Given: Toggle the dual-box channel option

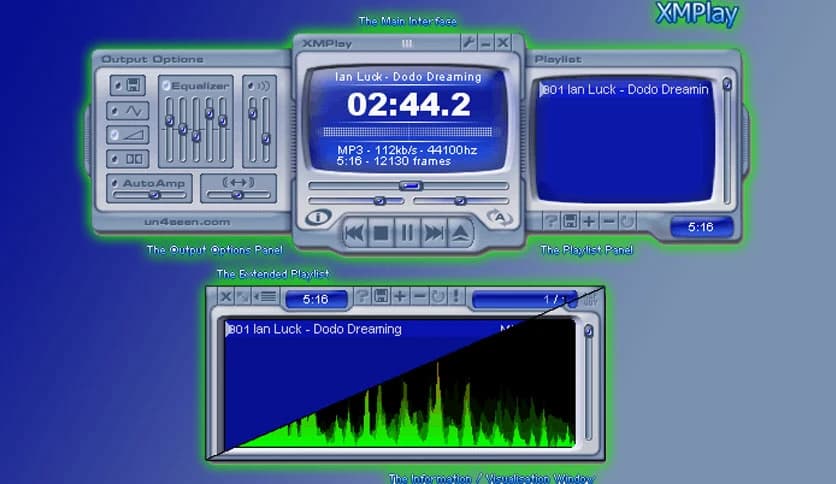Looking at the screenshot, I should [127, 159].
